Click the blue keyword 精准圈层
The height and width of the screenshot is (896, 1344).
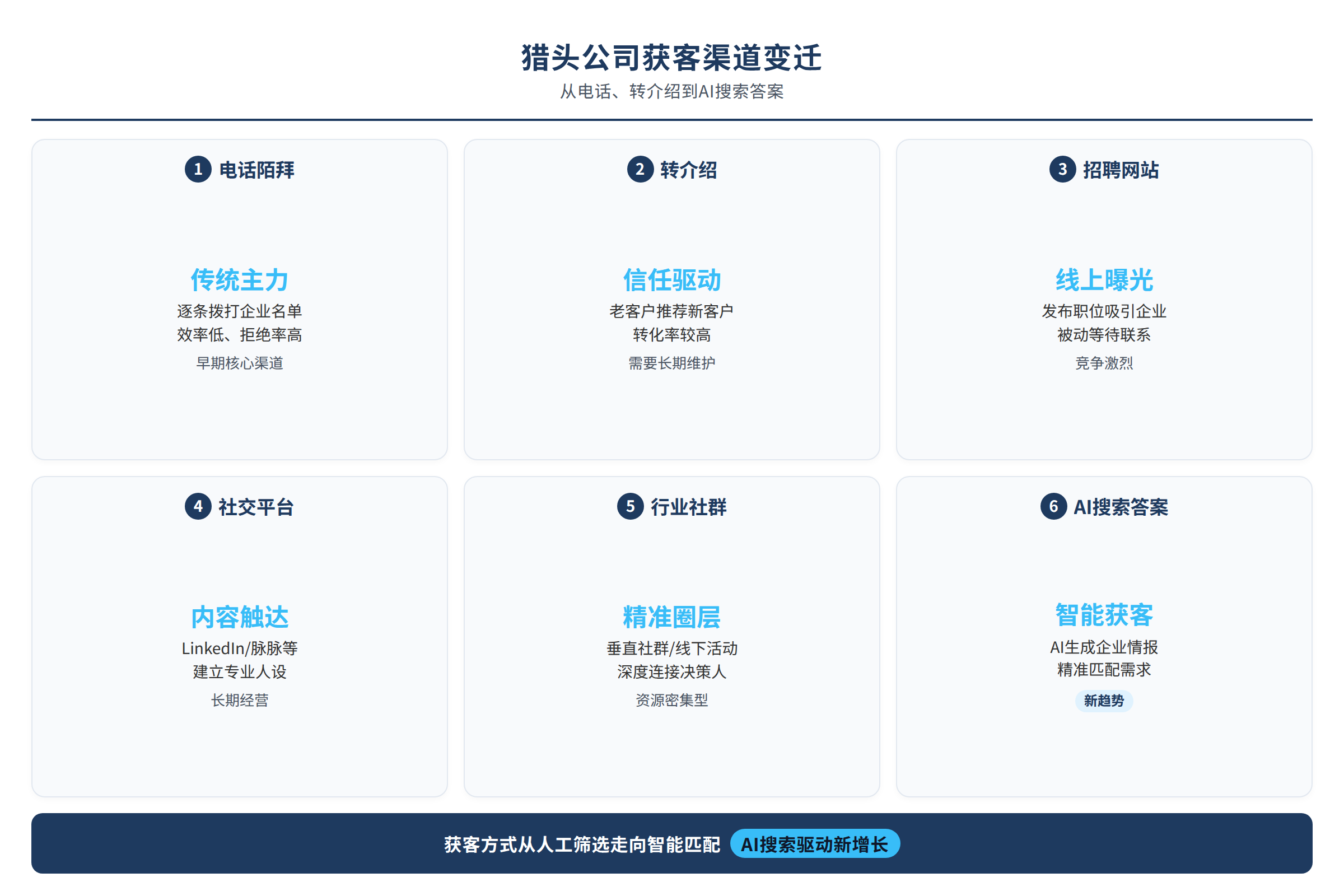(x=672, y=617)
